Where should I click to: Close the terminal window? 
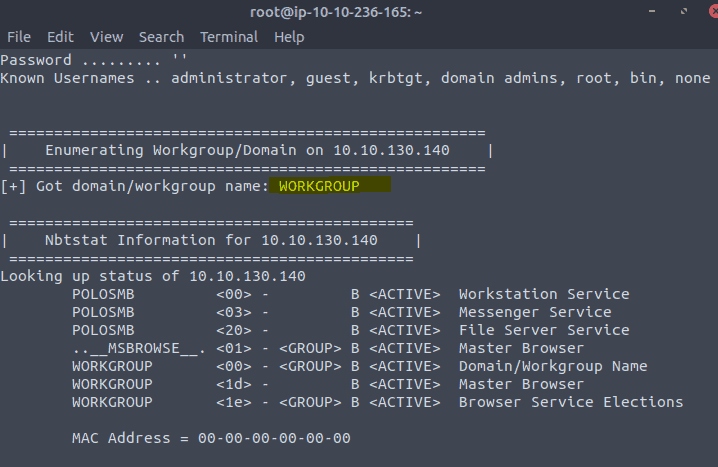coord(713,11)
